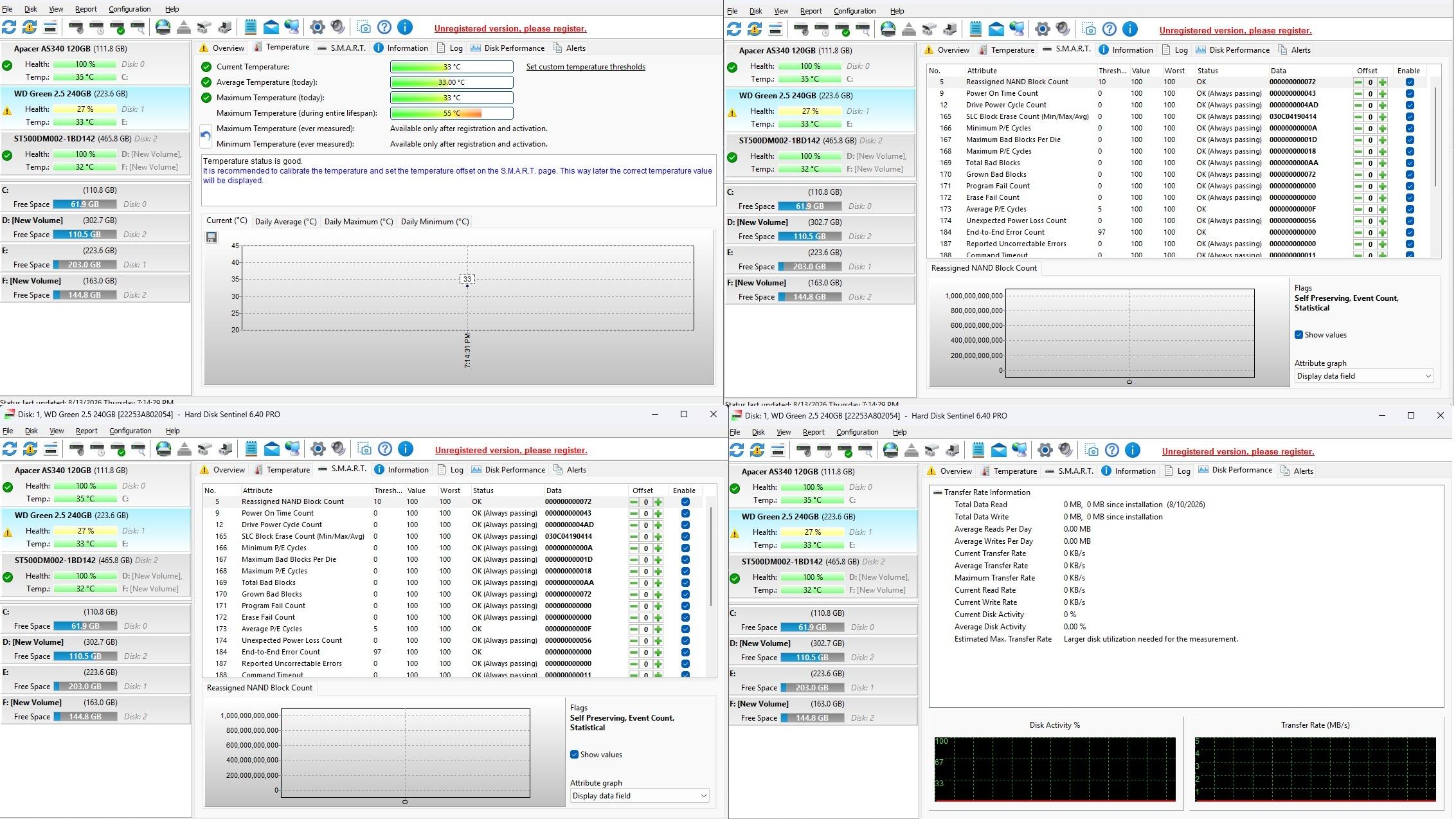Click the envelope e-mail icon in top-left window
Image resolution: width=1456 pixels, height=819 pixels.
pyautogui.click(x=271, y=27)
